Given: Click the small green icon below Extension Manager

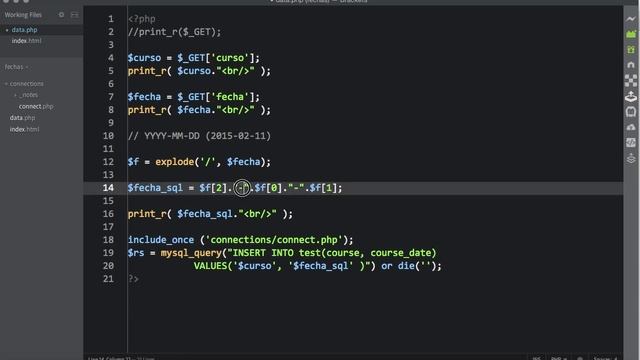Looking at the screenshot, I should [631, 49].
